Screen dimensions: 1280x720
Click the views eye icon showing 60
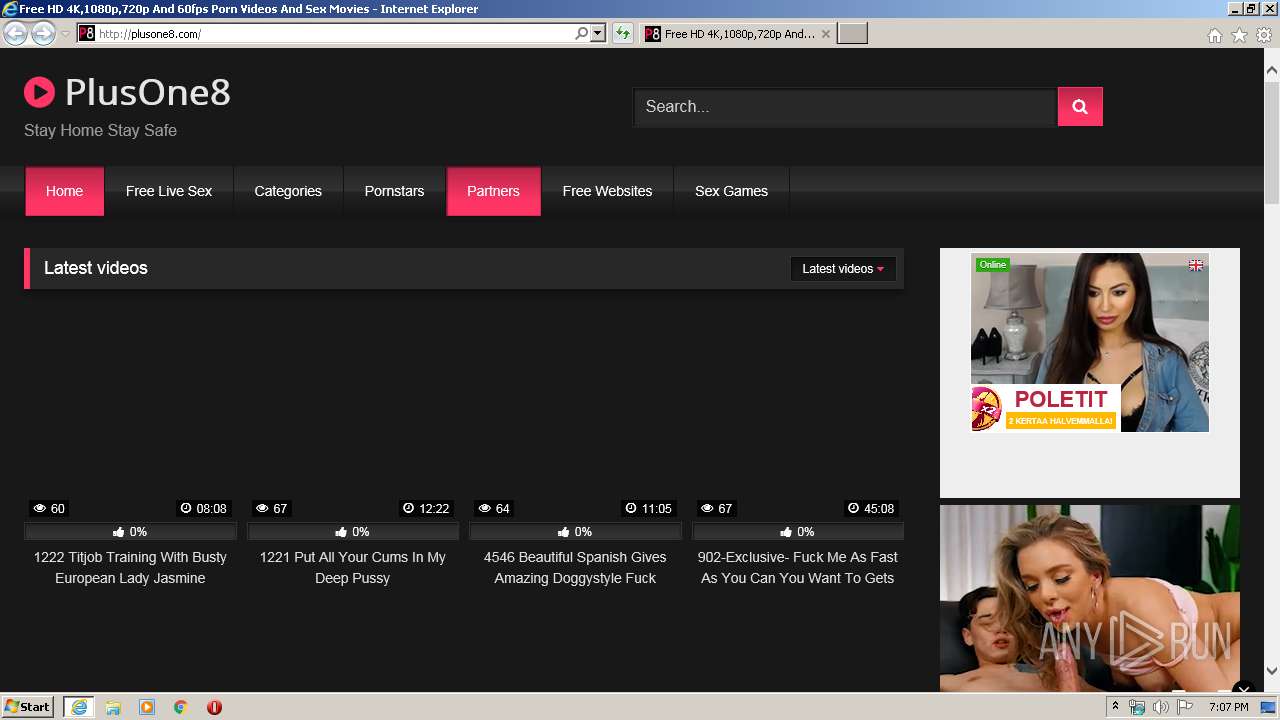pos(38,509)
